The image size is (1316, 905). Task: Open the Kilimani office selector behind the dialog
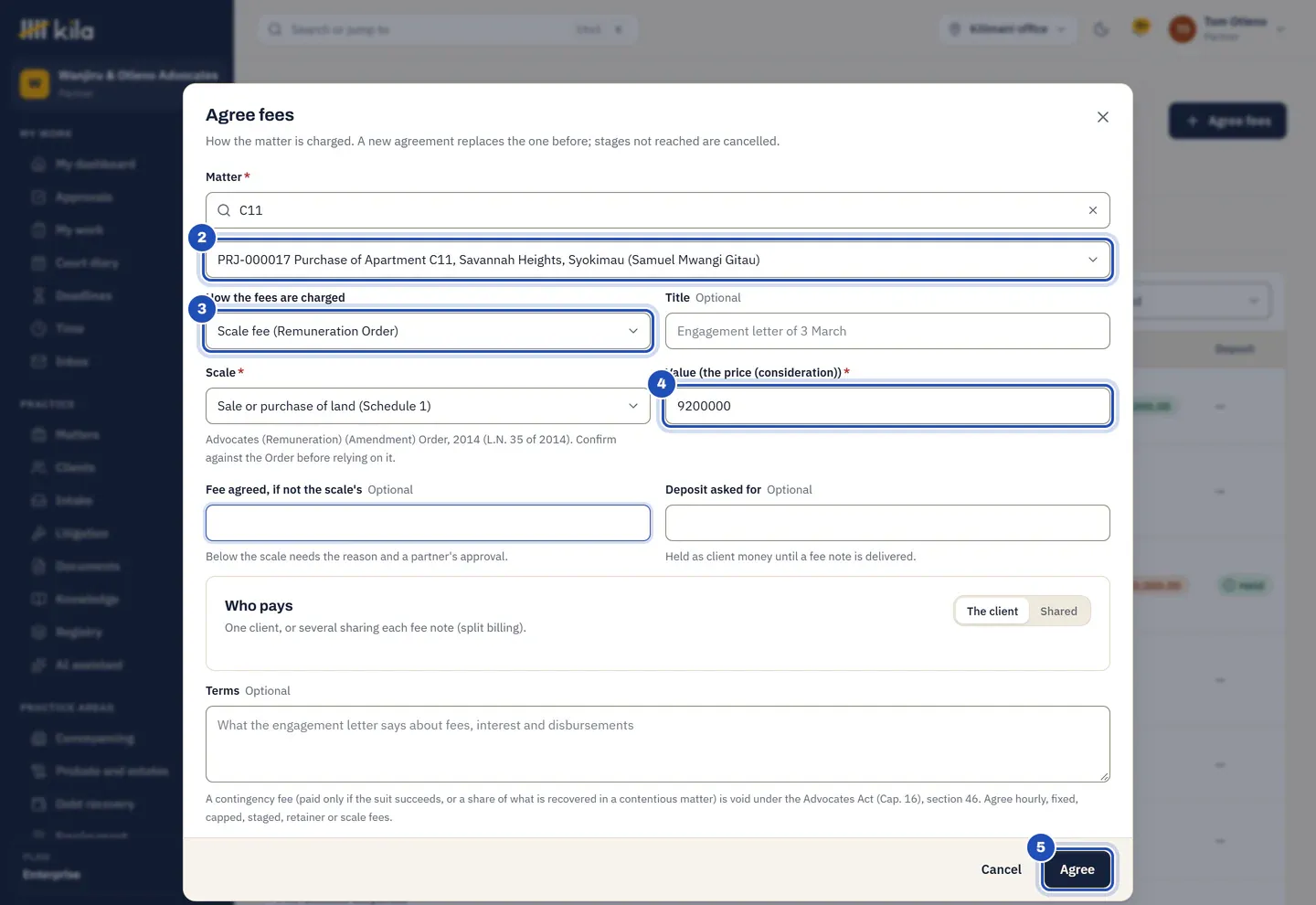pyautogui.click(x=1008, y=29)
